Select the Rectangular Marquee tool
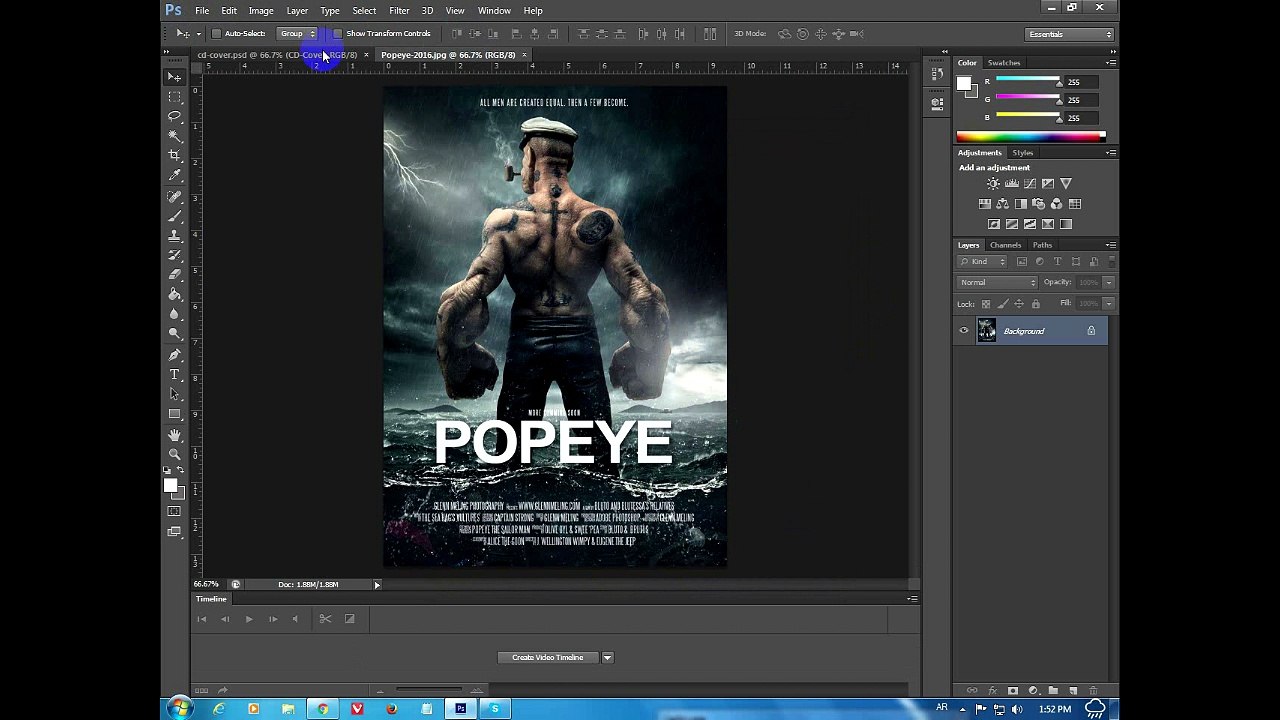Image resolution: width=1280 pixels, height=720 pixels. coord(175,97)
